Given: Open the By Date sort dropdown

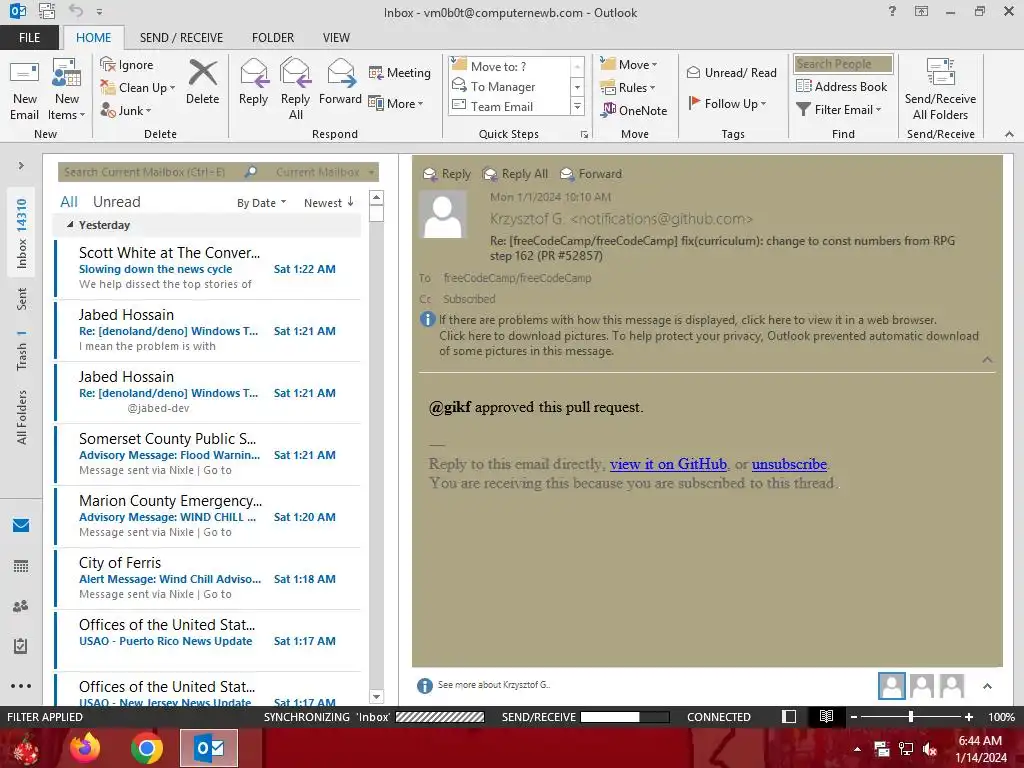Looking at the screenshot, I should click(261, 203).
